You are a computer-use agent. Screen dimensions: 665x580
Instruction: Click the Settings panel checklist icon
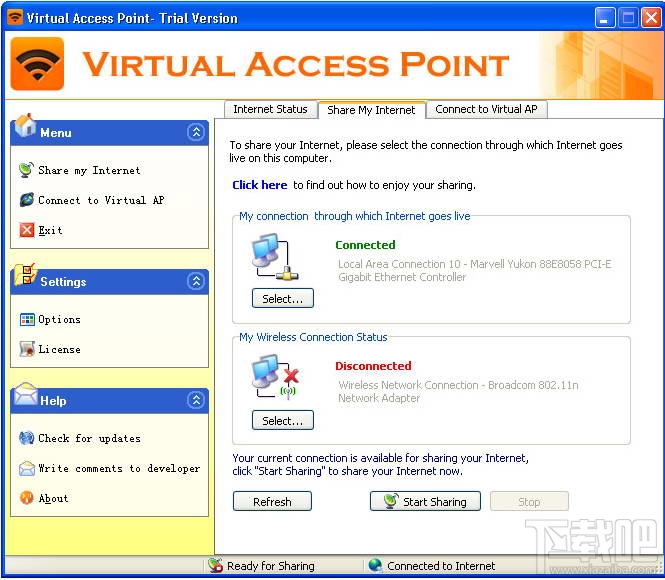coord(25,274)
